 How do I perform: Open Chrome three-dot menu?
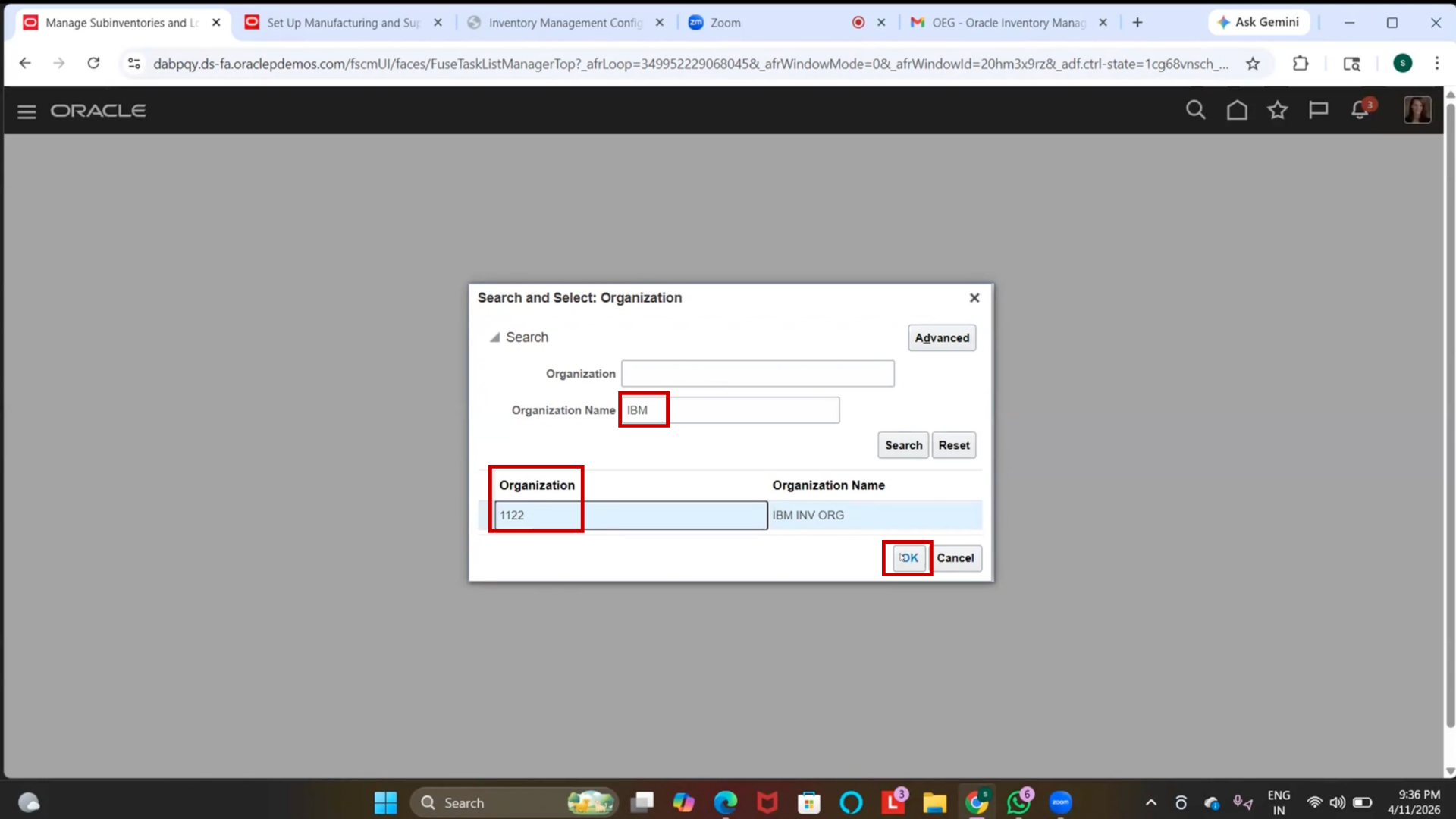click(x=1437, y=64)
